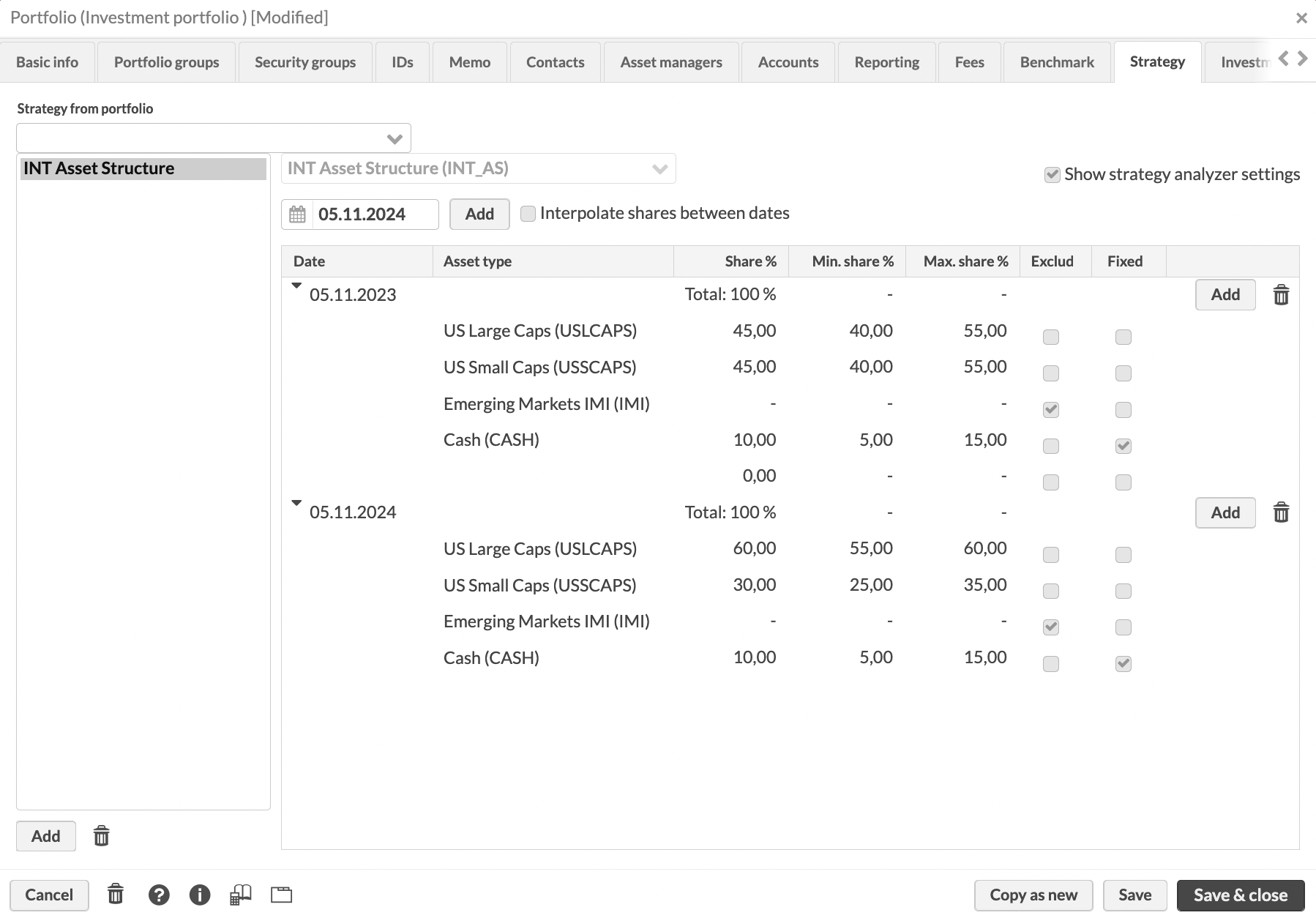Click 2024 US Large Caps max share 60,00

985,548
